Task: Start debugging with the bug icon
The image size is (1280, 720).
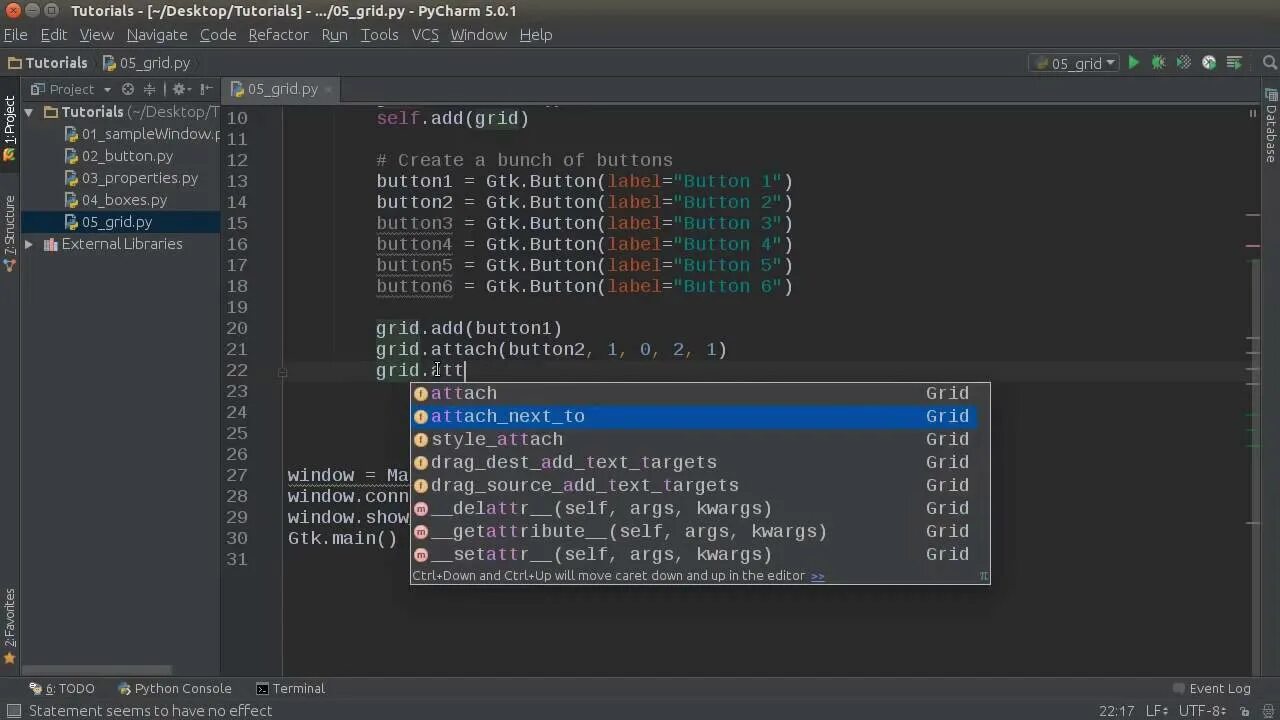Action: [x=1158, y=63]
